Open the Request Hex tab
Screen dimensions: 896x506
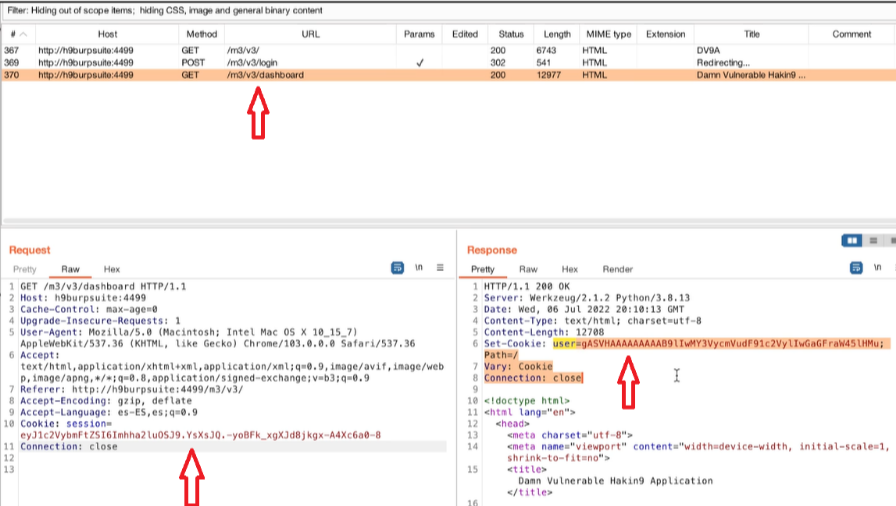[x=111, y=269]
